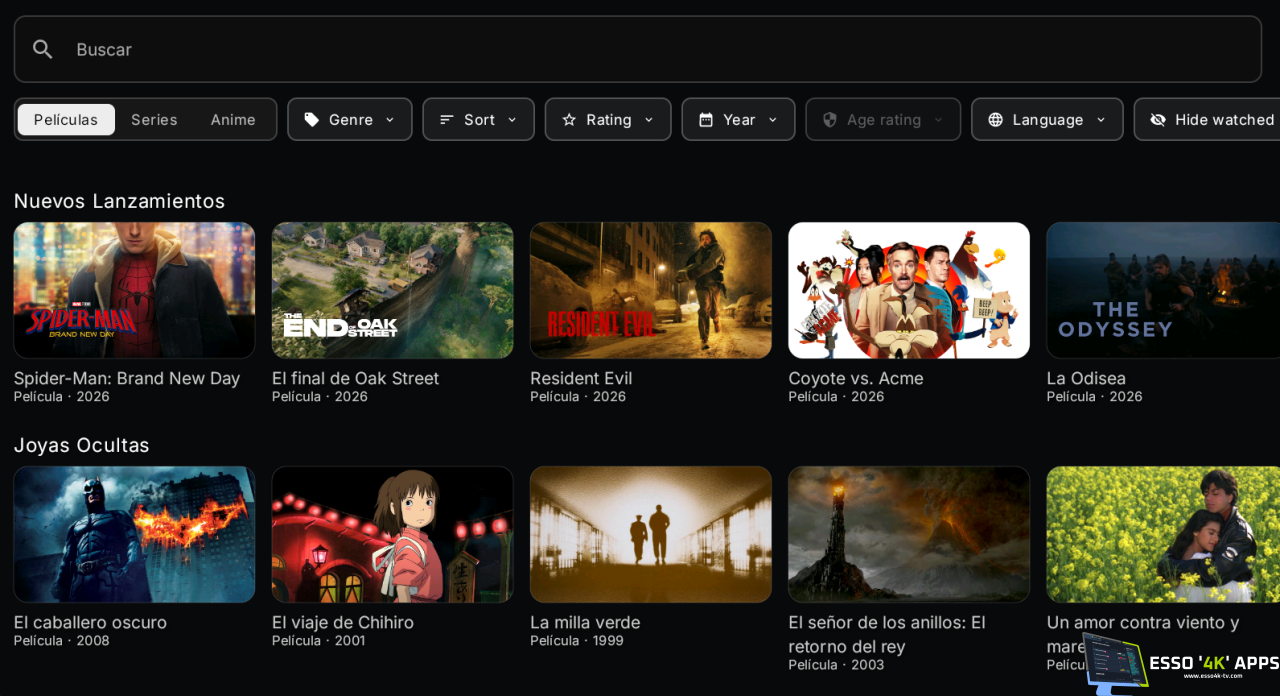
Task: Click El señor de los anillos title
Action: 887,634
